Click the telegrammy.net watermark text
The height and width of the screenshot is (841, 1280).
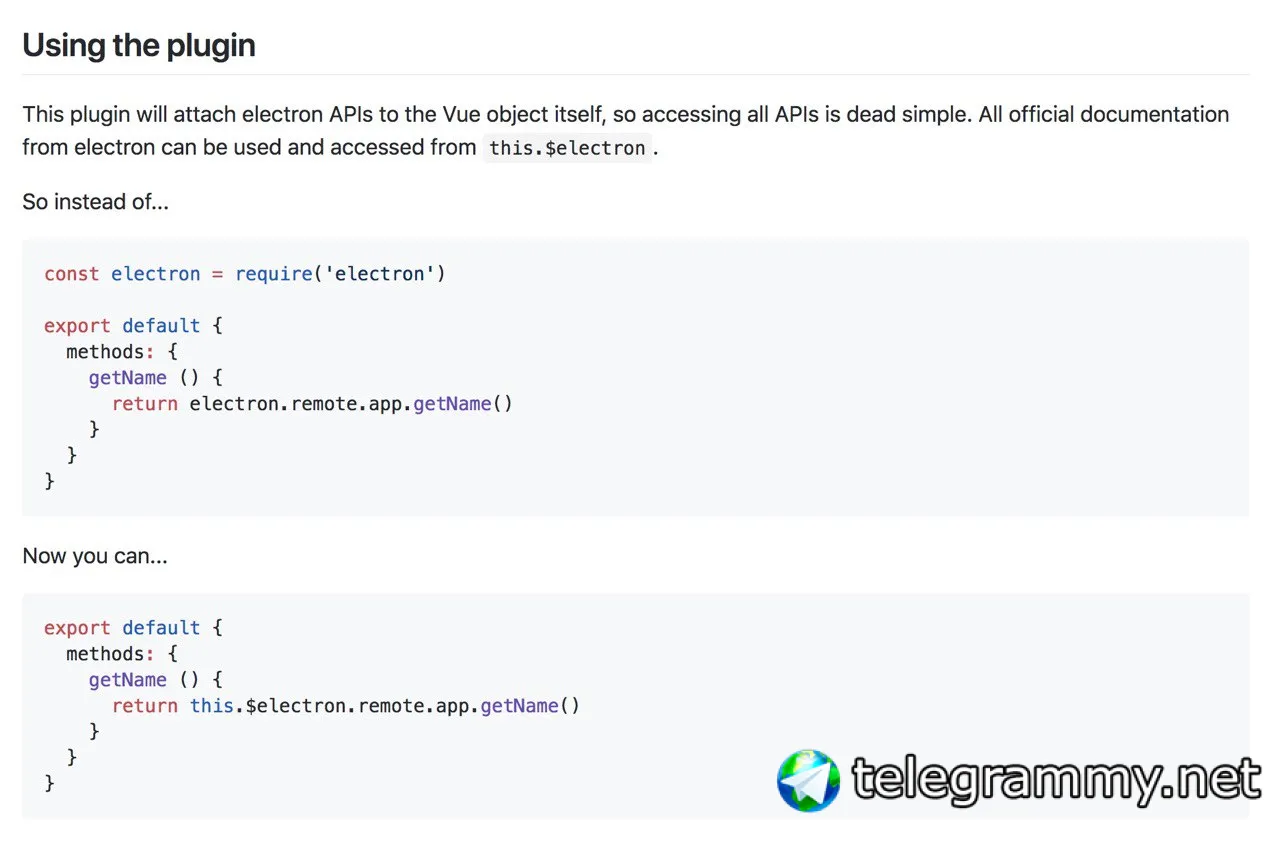click(1056, 780)
